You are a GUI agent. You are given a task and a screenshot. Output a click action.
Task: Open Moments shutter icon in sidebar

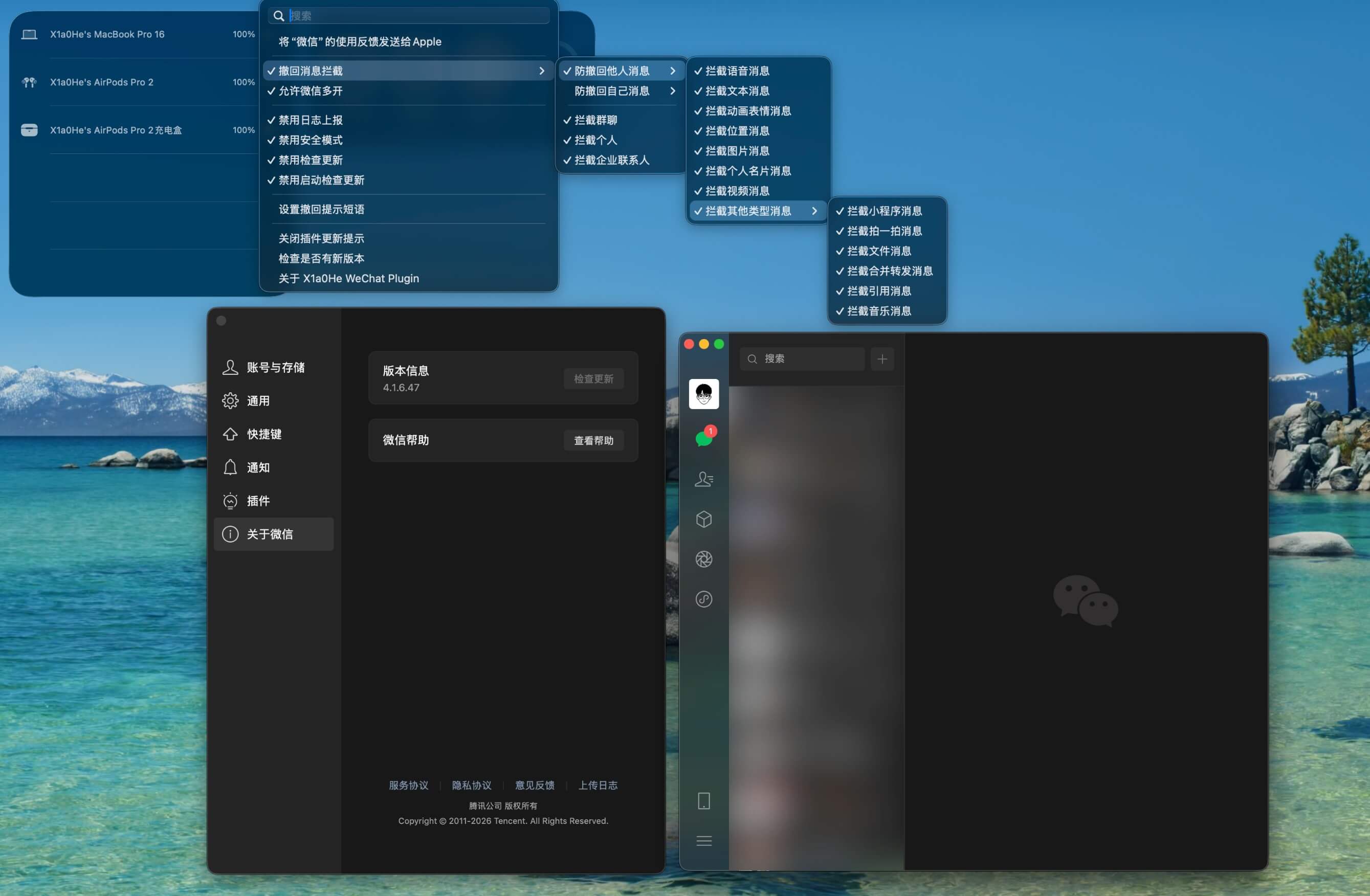(703, 559)
